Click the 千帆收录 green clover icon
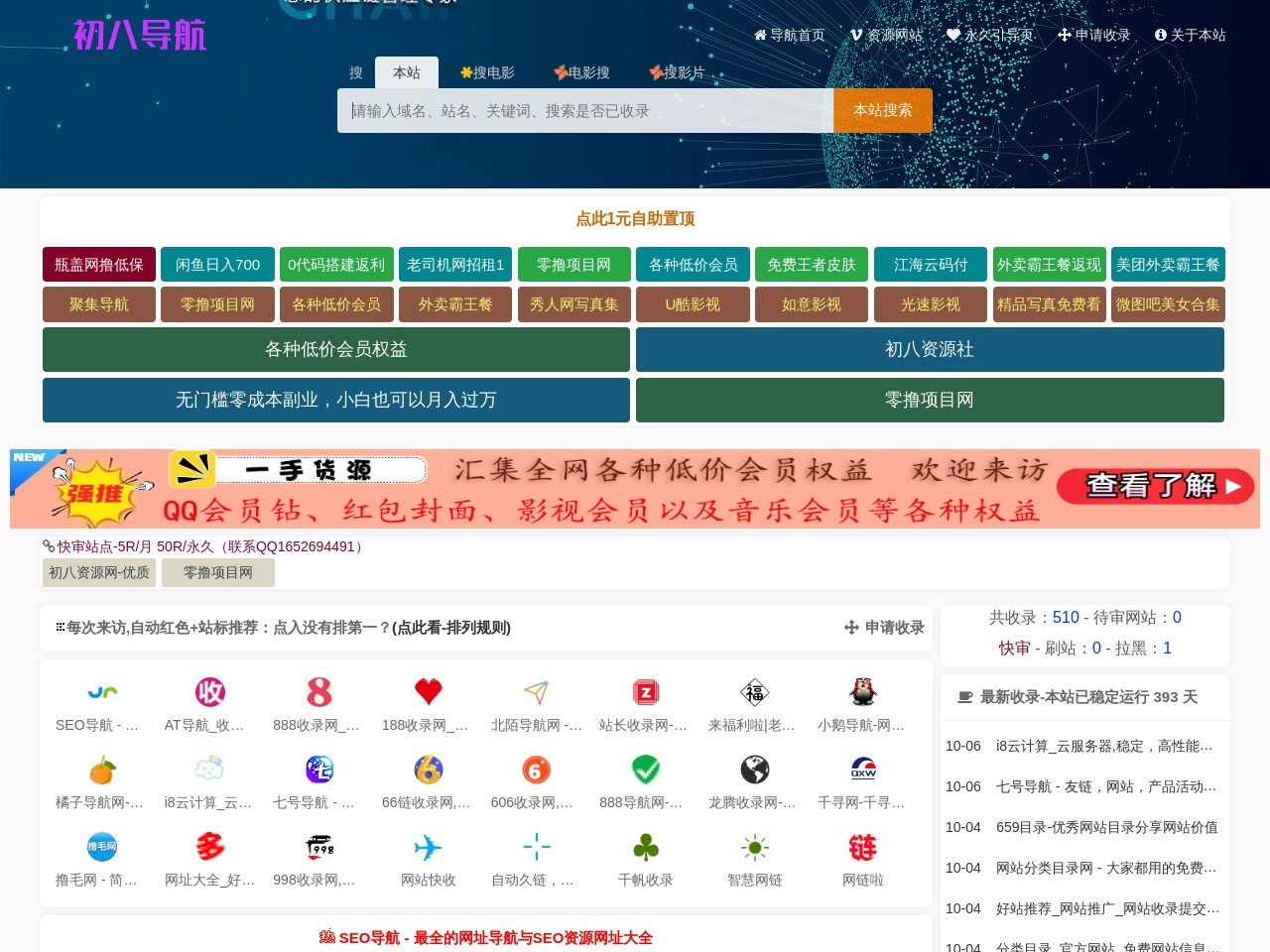 [644, 848]
